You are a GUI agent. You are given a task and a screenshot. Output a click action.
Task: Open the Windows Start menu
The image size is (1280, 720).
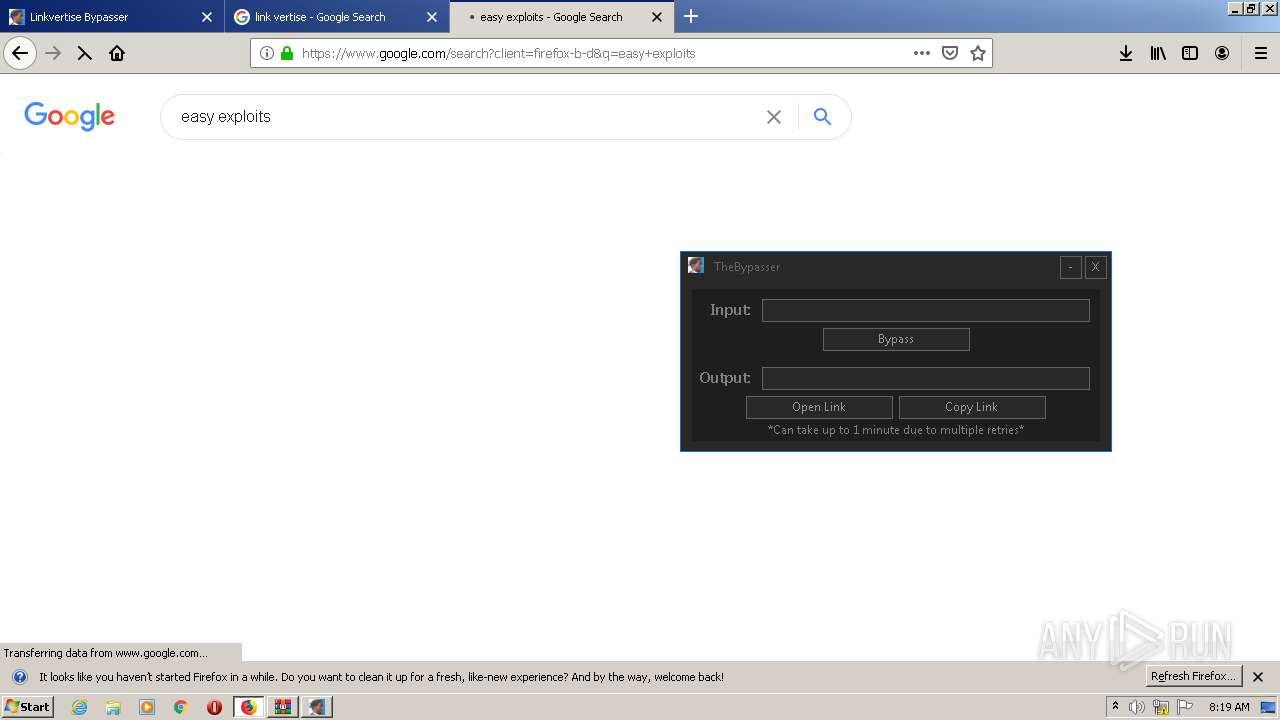tap(27, 707)
